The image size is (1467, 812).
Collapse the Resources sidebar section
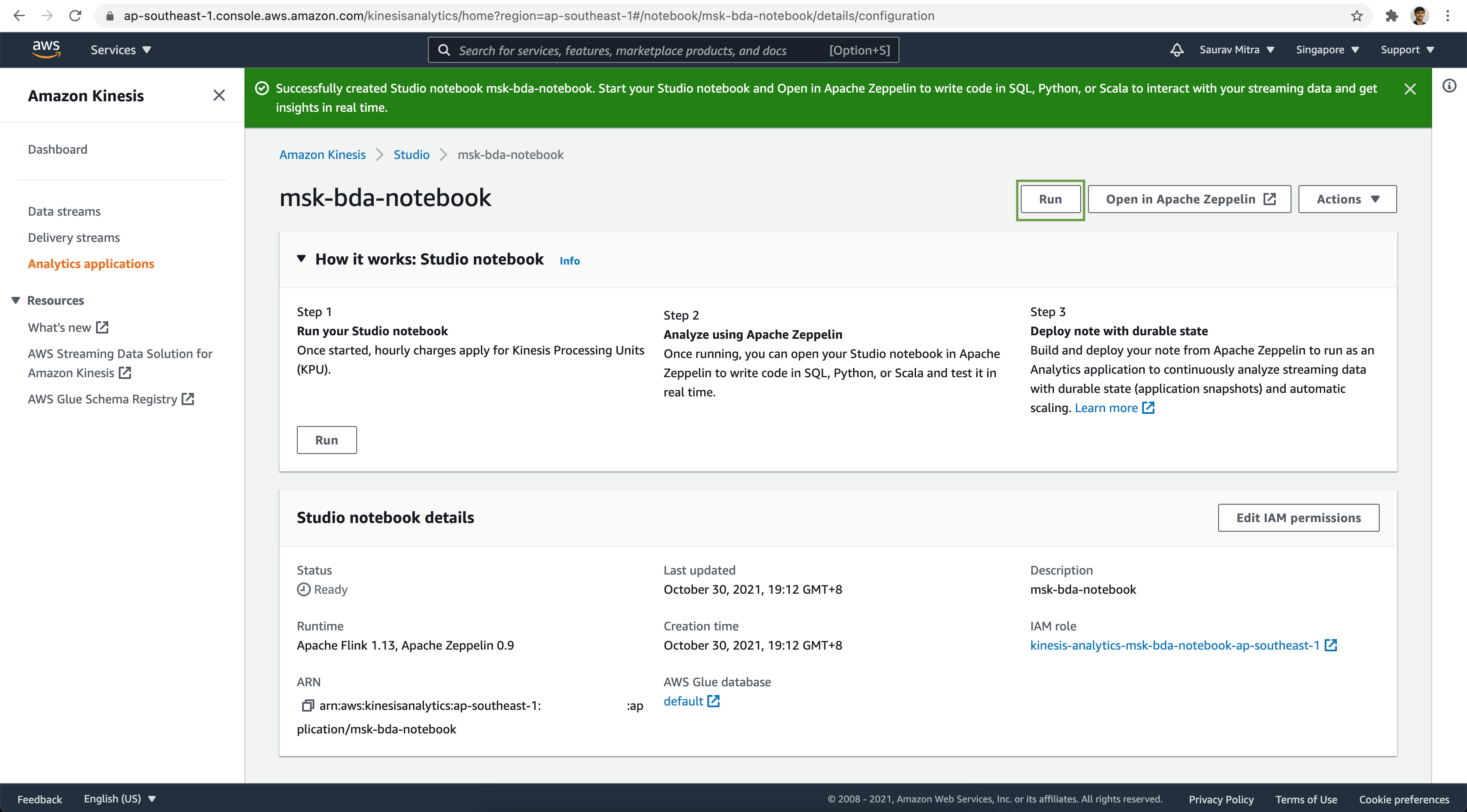coord(16,300)
